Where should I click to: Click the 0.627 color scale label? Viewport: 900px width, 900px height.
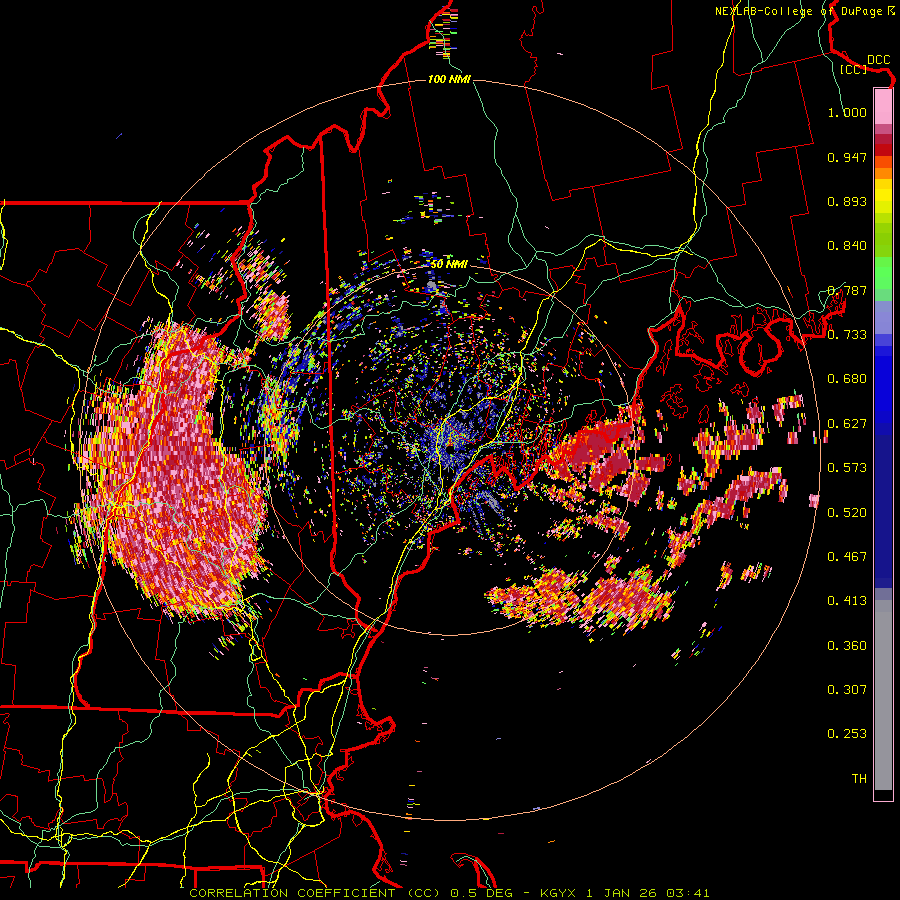point(847,424)
